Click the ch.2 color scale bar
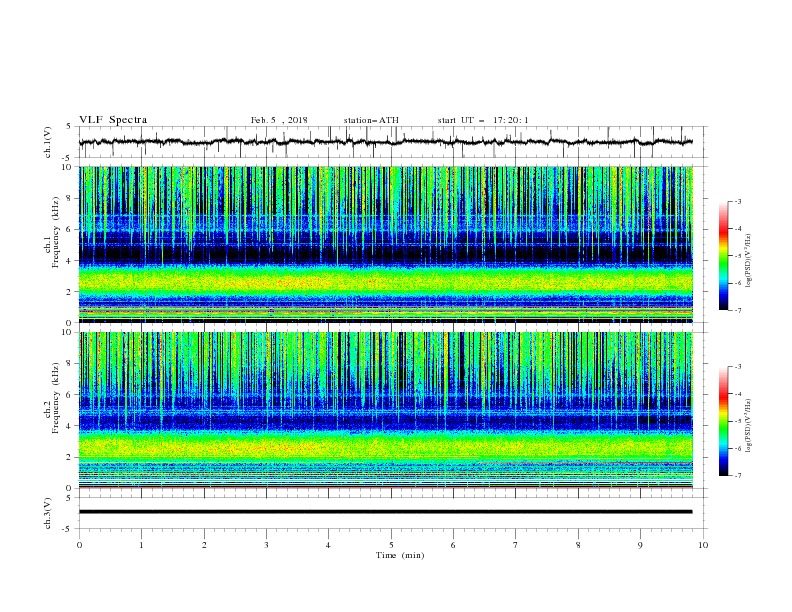 [x=723, y=421]
